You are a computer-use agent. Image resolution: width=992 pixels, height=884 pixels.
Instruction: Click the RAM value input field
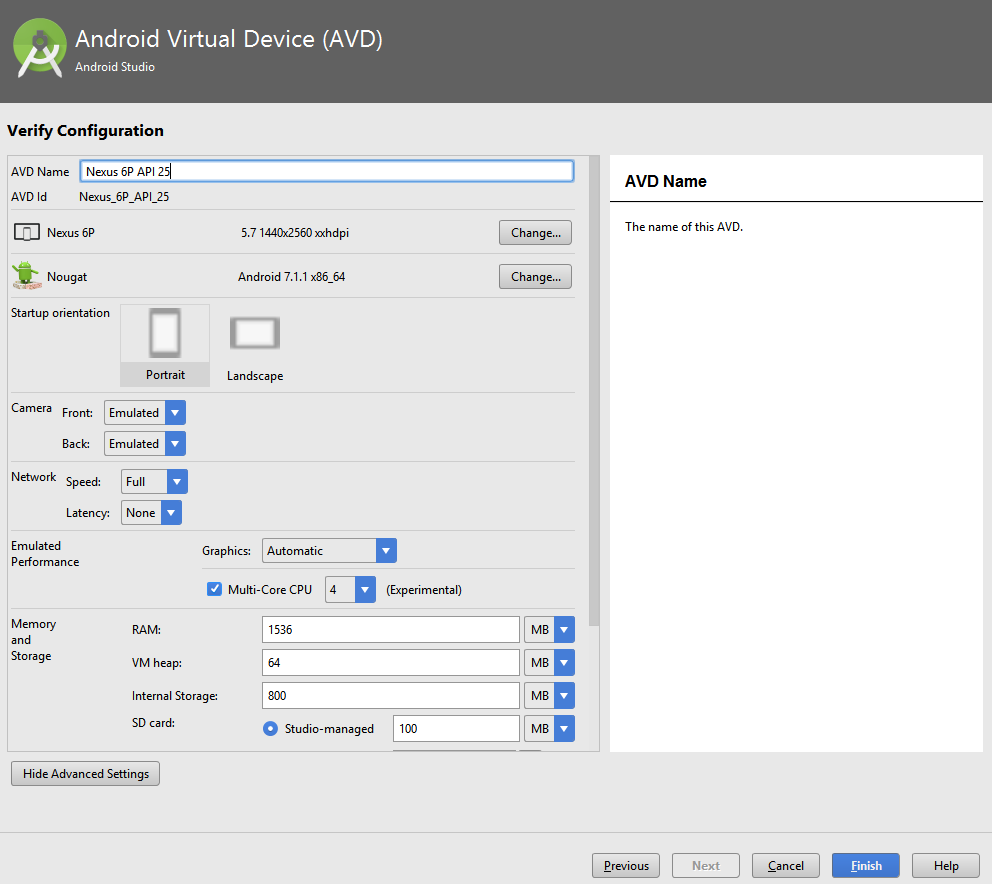(x=390, y=630)
